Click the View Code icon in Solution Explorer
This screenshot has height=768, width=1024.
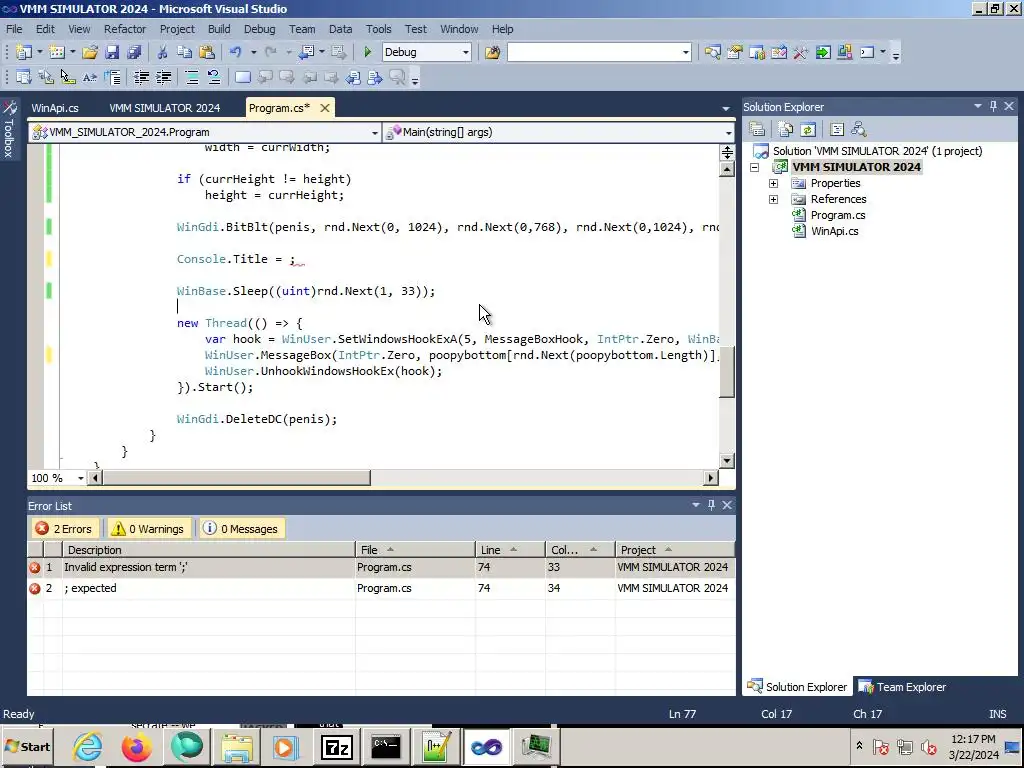click(837, 129)
